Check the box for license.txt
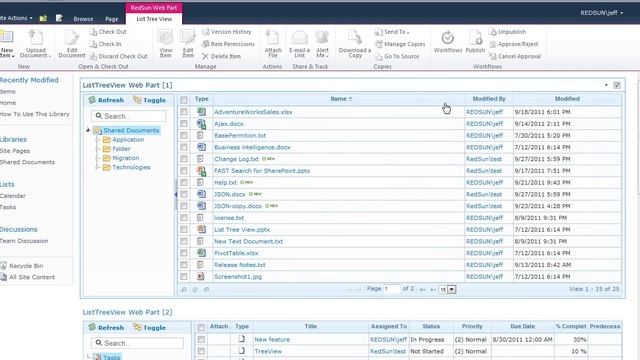640x360 pixels. pyautogui.click(x=184, y=218)
